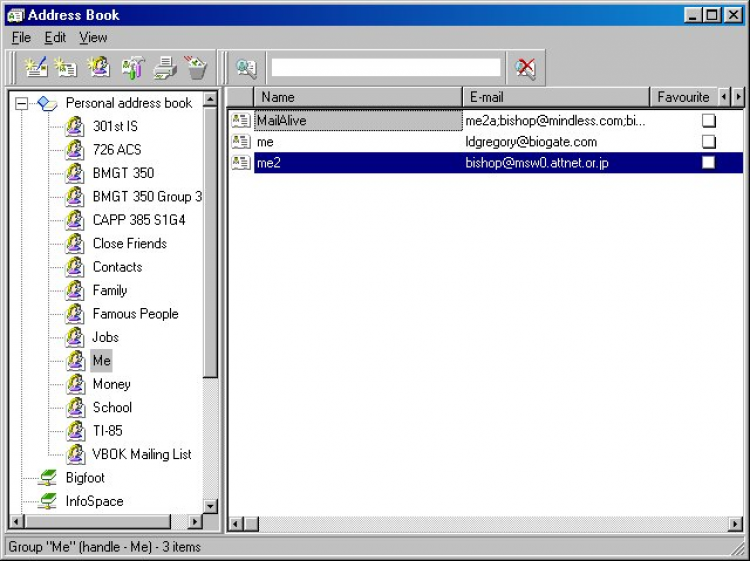Click the status bar group info text
This screenshot has width=750, height=561.
click(x=104, y=547)
